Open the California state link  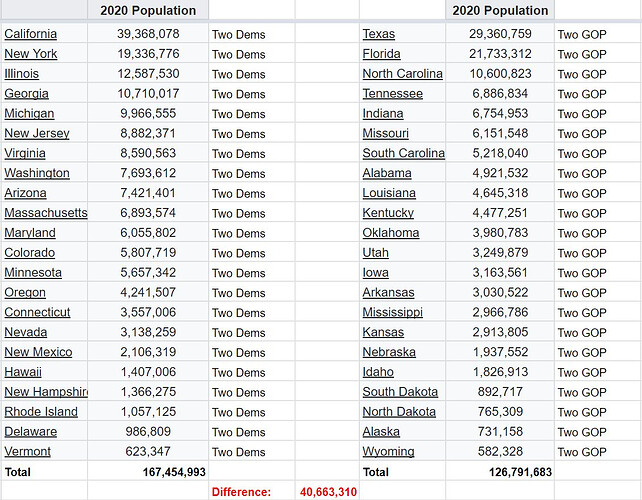coord(31,34)
